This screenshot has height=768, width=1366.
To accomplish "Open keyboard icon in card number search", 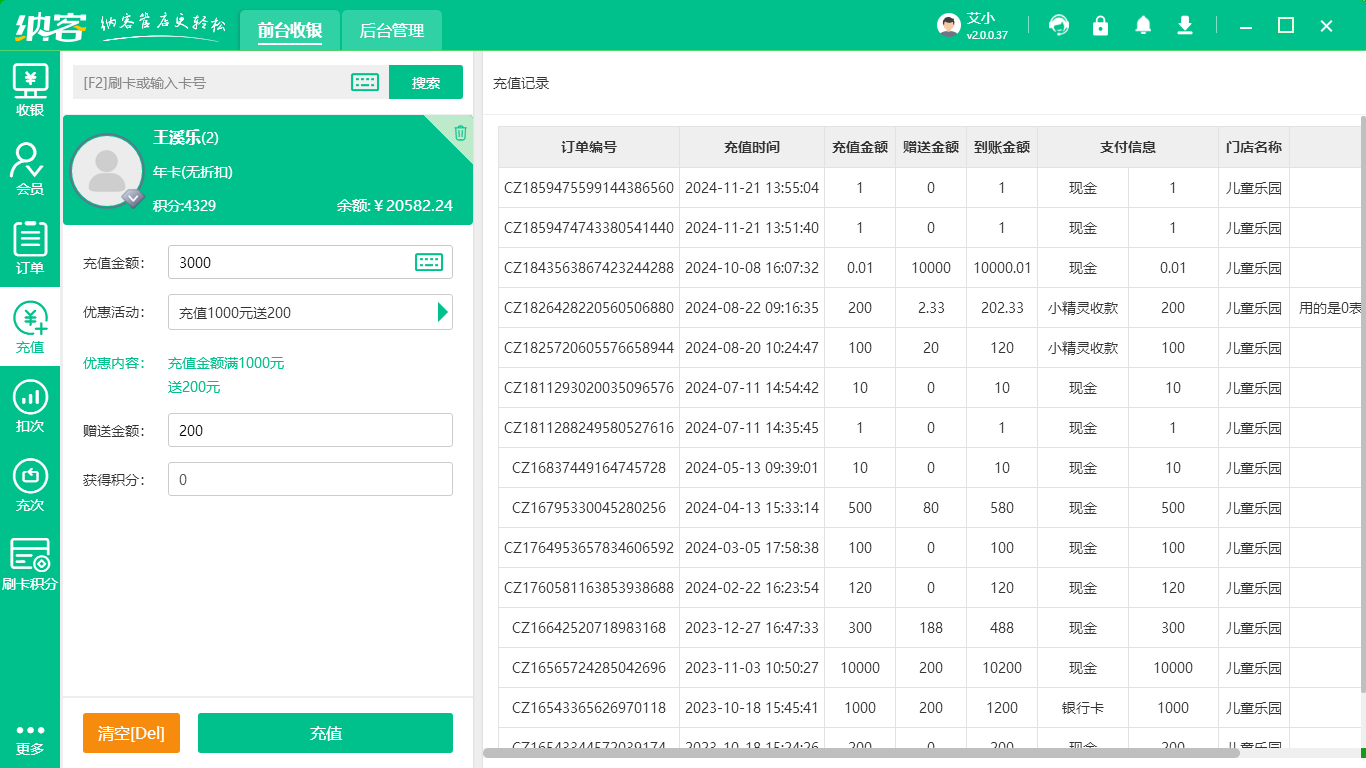I will (365, 83).
